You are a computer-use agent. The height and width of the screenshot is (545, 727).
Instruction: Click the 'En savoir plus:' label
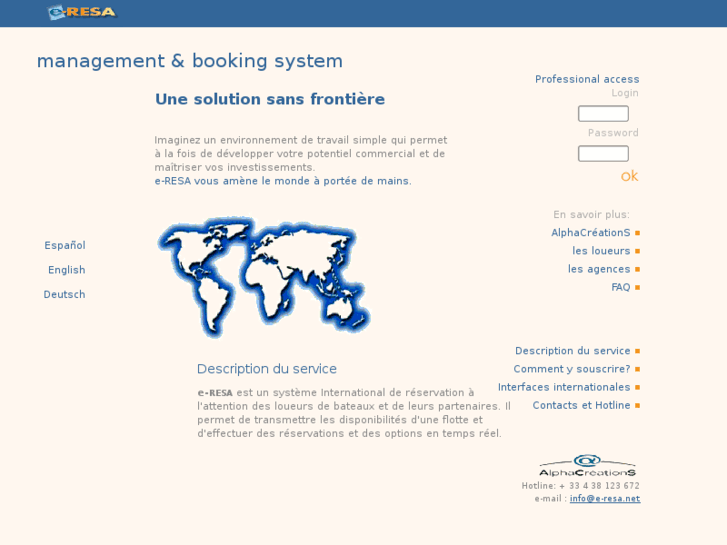pyautogui.click(x=591, y=215)
